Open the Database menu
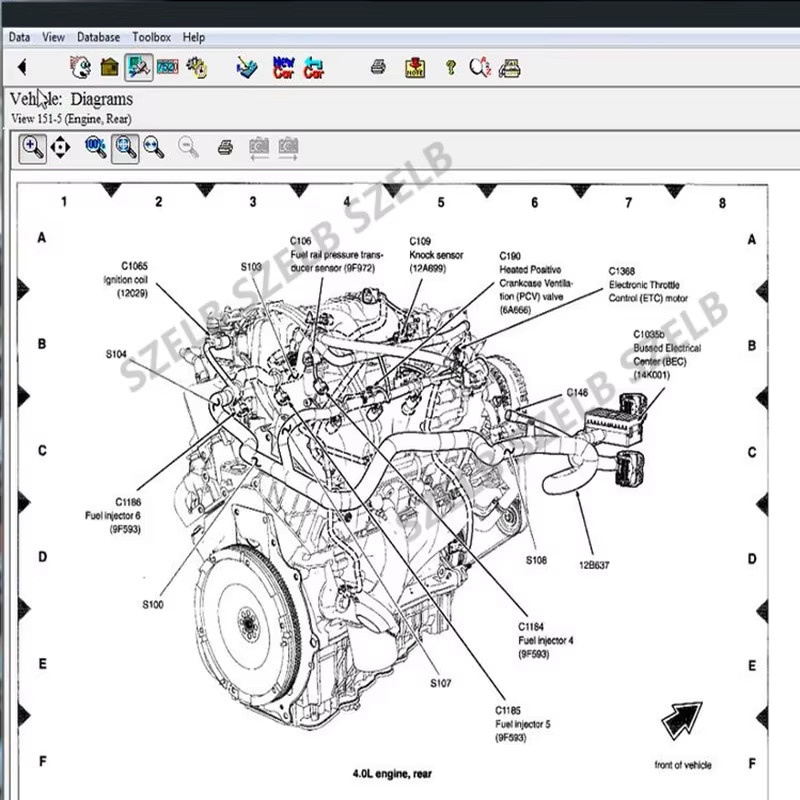This screenshot has width=800, height=800. [98, 37]
